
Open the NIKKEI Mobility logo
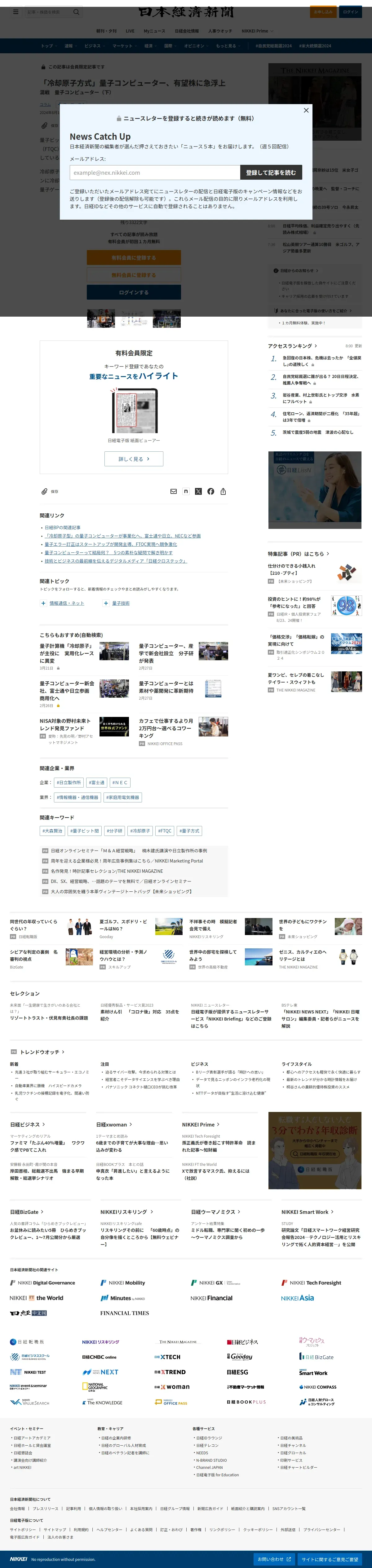click(x=122, y=1283)
